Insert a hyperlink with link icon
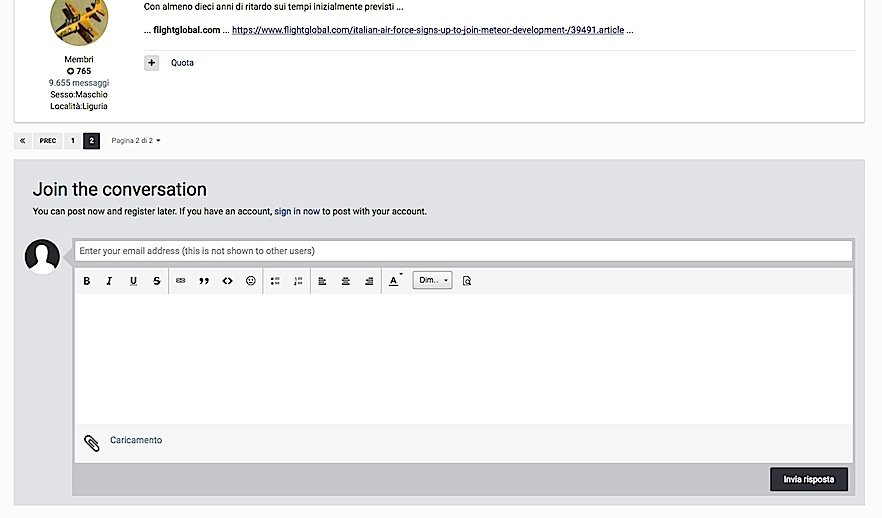The height and width of the screenshot is (518, 882). coord(181,281)
